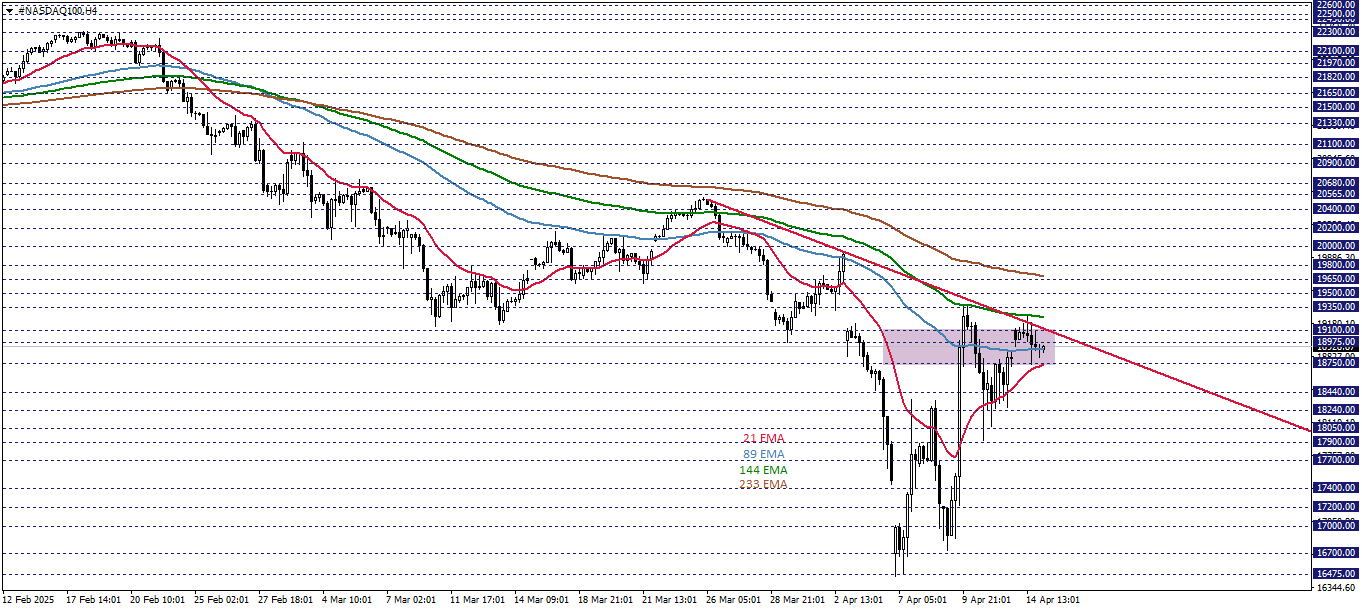Click the 21500.00 price level label
Viewport: 1362px width, 611px height.
click(x=1337, y=107)
